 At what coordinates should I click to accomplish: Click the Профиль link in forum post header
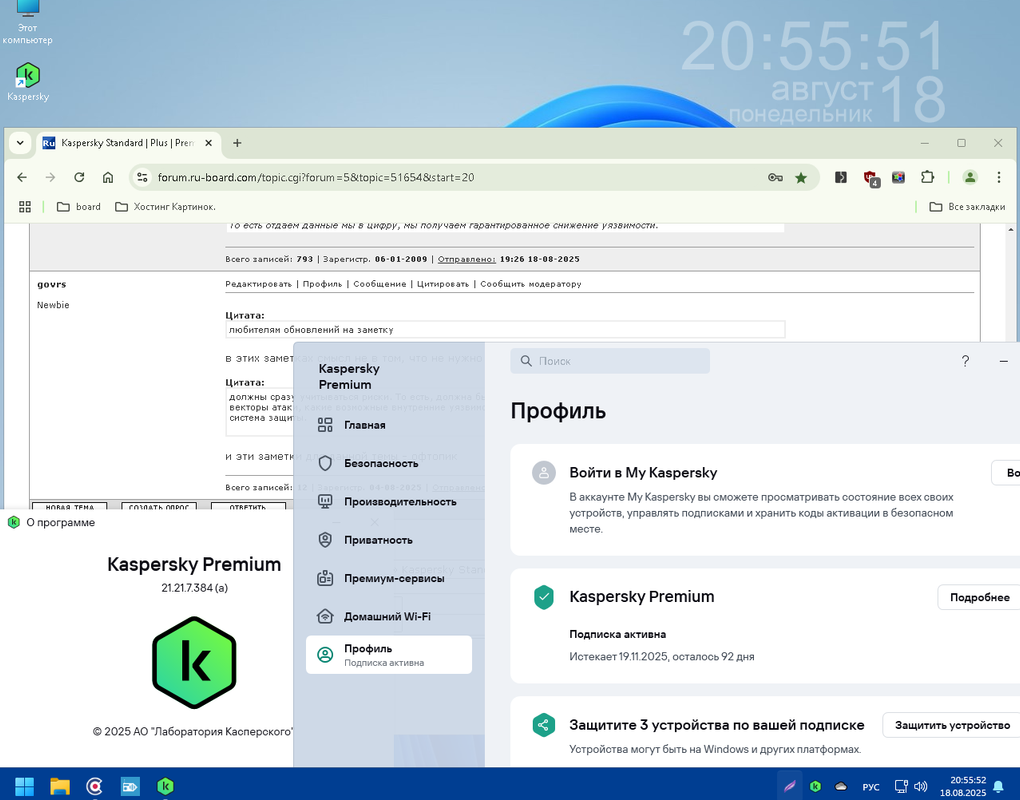(x=322, y=284)
